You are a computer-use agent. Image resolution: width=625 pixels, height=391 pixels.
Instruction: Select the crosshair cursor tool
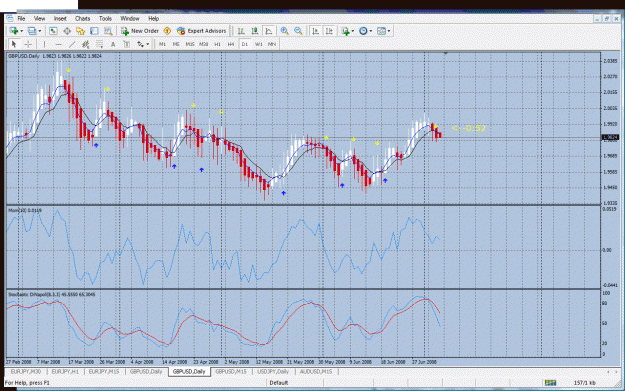(x=28, y=44)
